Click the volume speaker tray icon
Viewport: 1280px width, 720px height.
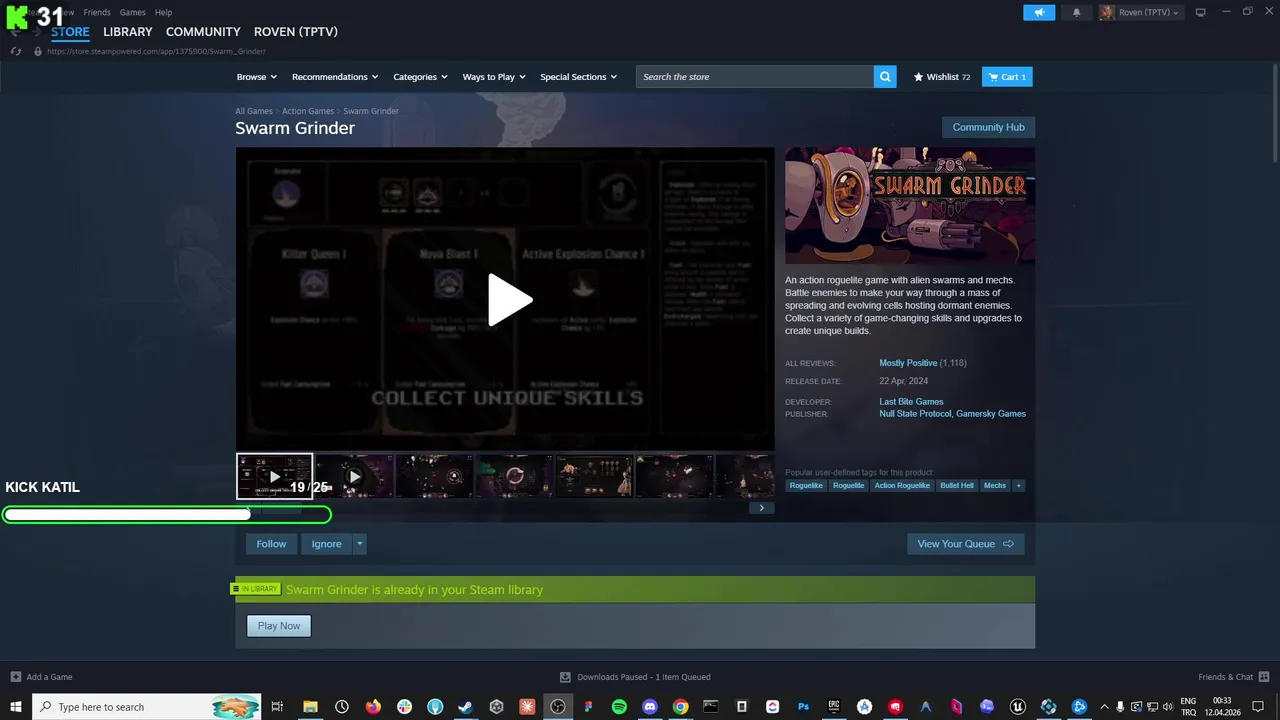point(1167,707)
